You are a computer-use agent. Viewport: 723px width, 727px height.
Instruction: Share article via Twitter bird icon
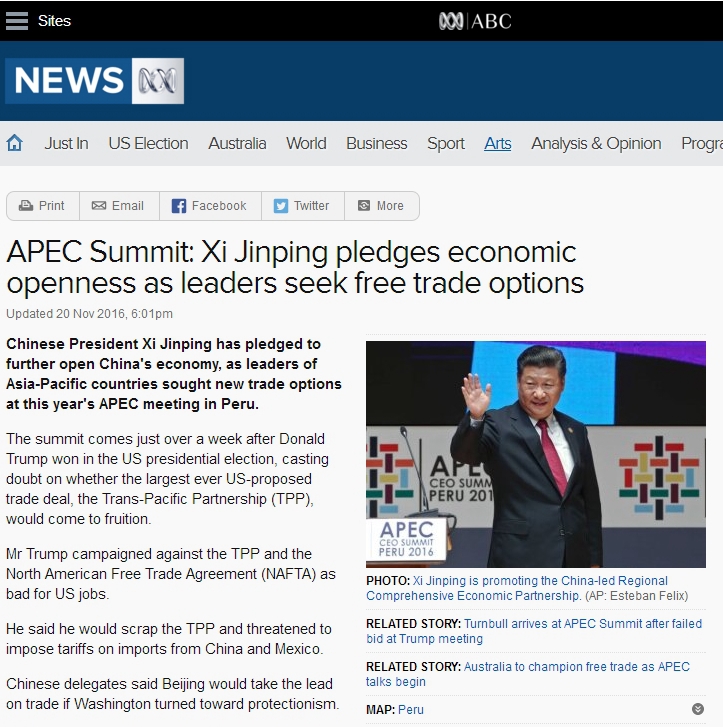[281, 206]
